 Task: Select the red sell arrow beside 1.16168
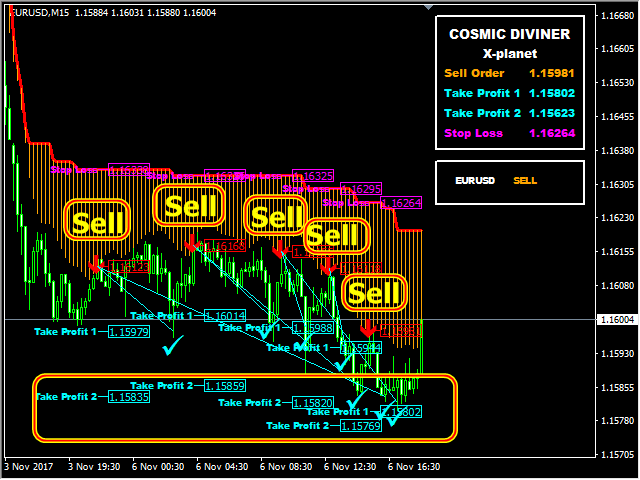(x=191, y=243)
